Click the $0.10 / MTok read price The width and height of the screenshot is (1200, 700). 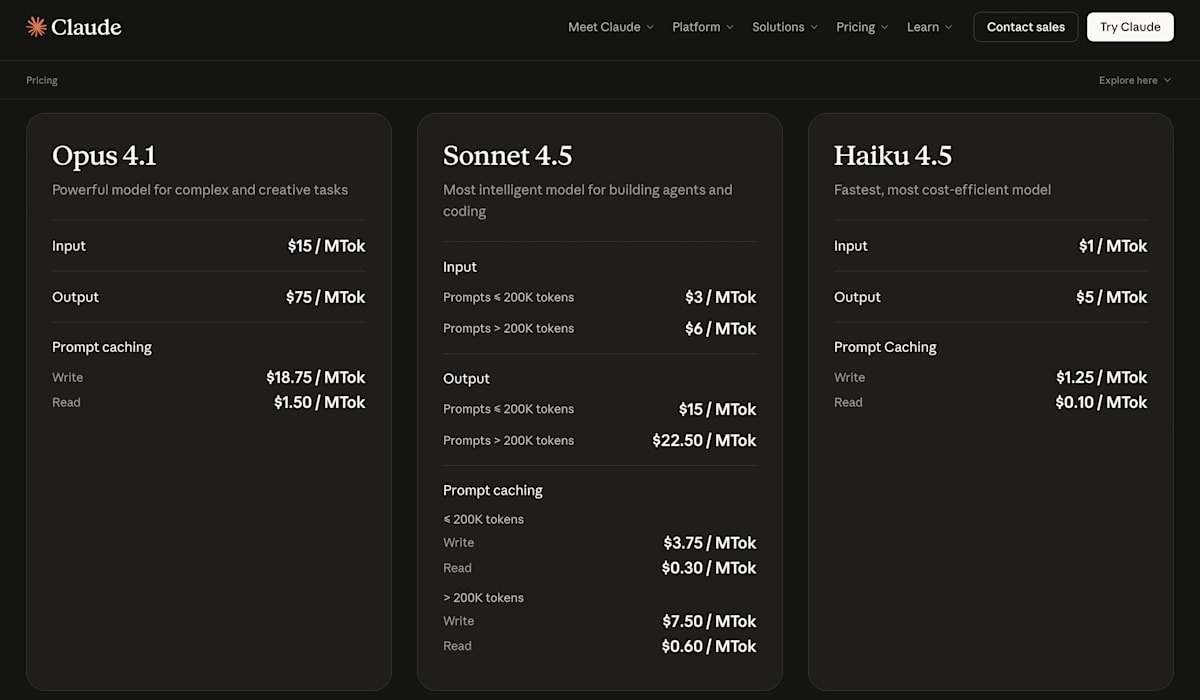coord(1101,402)
